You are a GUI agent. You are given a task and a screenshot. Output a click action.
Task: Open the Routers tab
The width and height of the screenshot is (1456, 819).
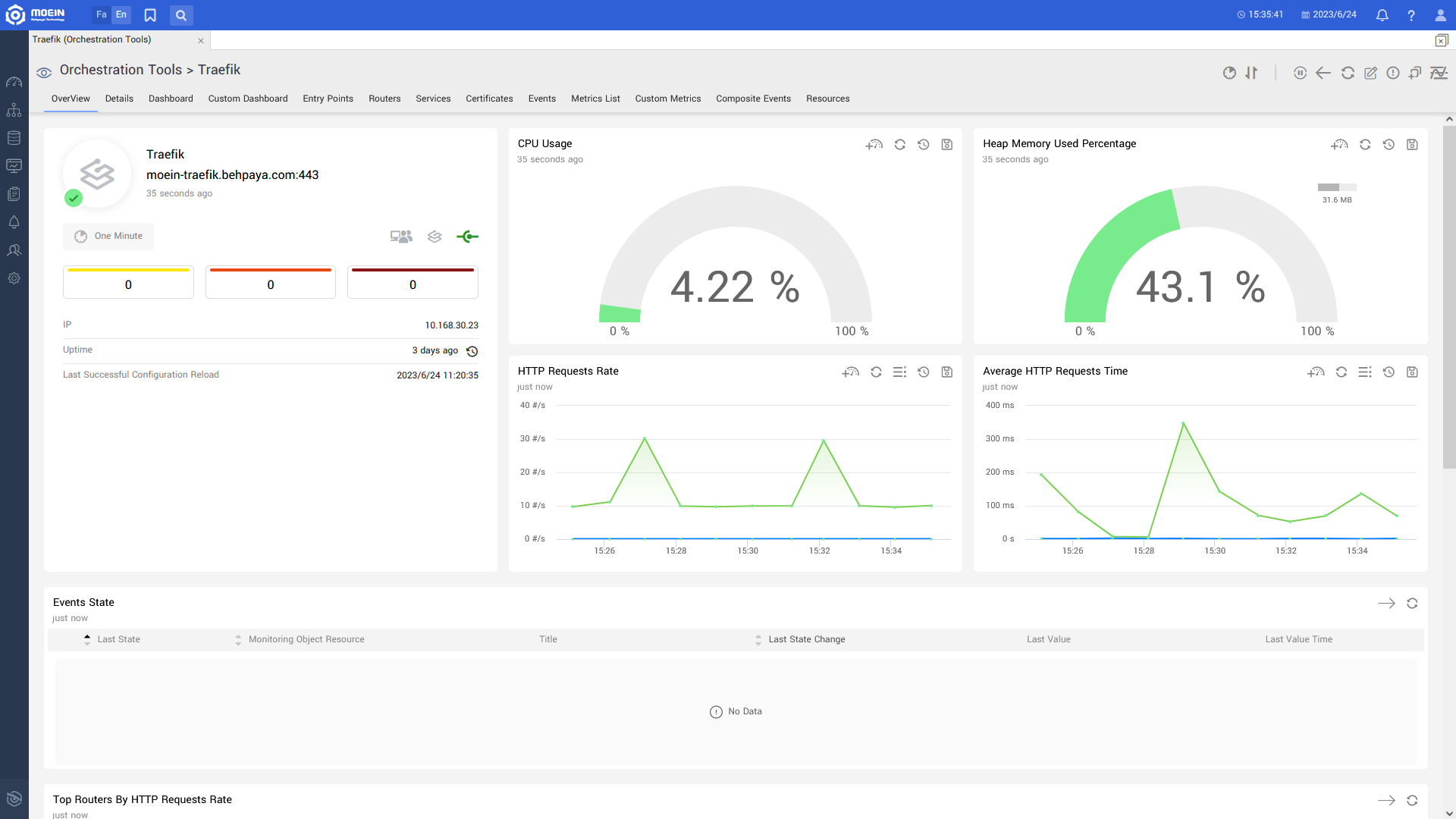384,99
